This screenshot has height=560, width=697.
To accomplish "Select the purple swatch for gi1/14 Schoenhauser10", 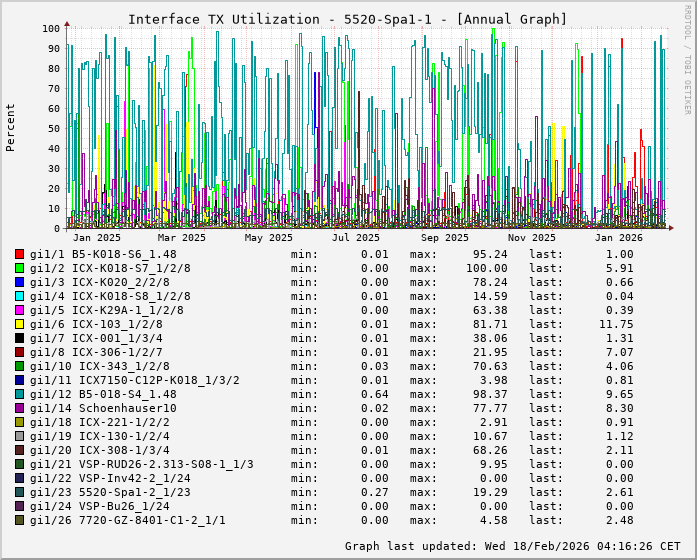I will pyautogui.click(x=19, y=408).
